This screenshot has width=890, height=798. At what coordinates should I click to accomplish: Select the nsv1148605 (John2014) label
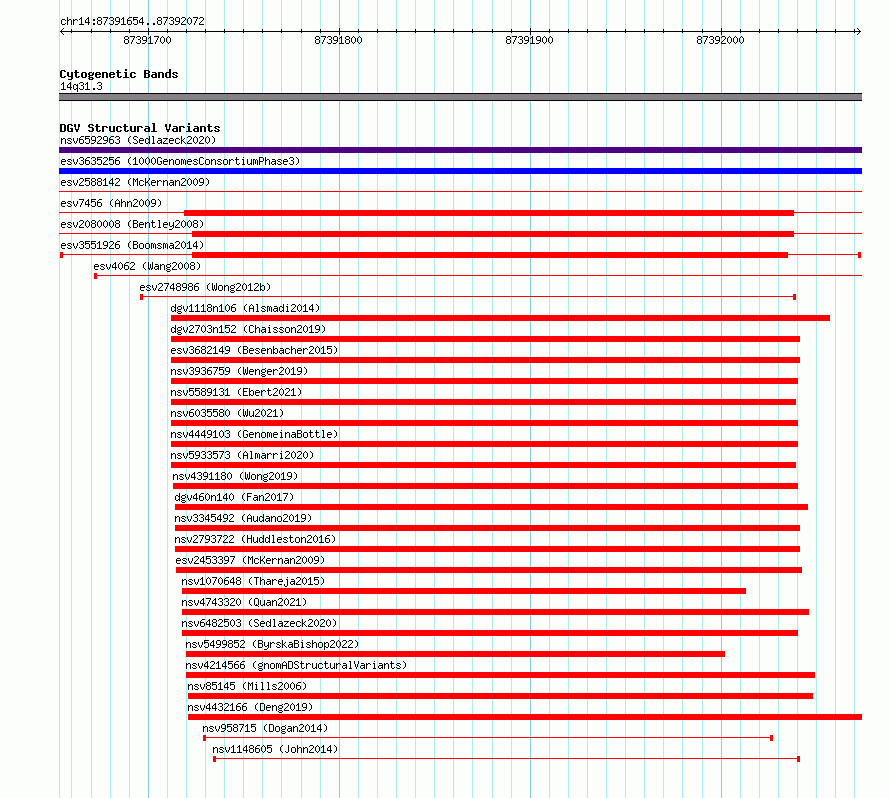(x=275, y=749)
